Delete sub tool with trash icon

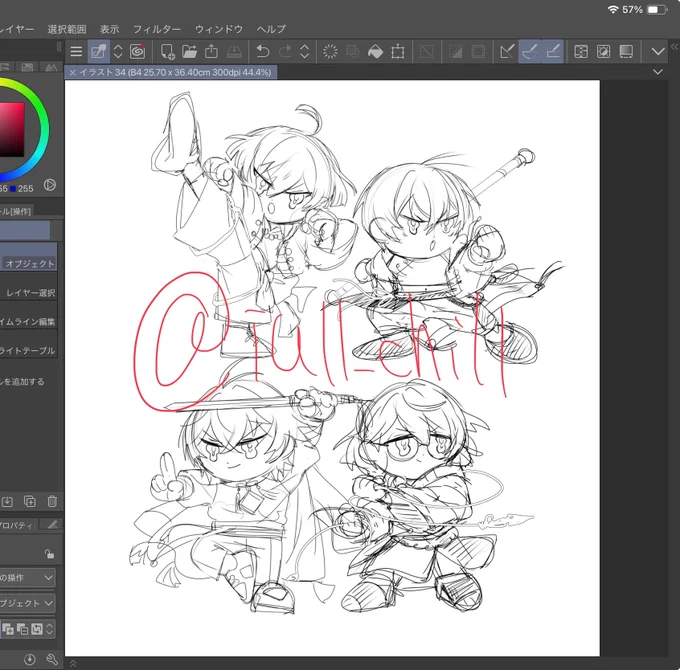tap(52, 501)
